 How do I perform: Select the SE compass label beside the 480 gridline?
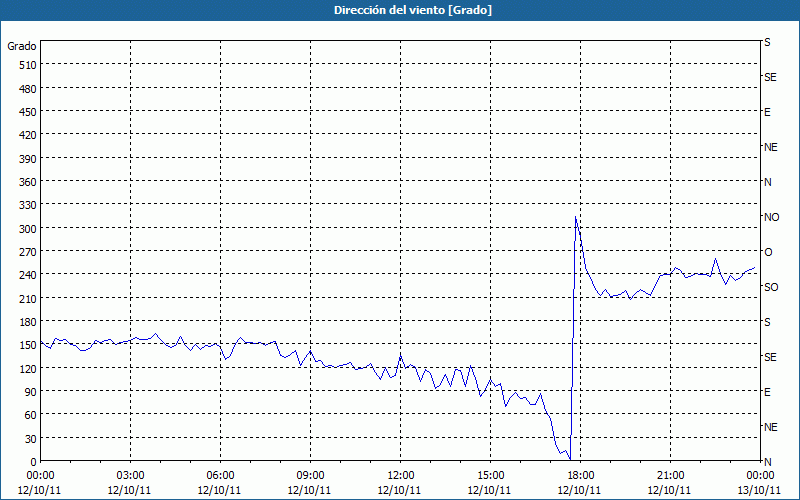(770, 78)
